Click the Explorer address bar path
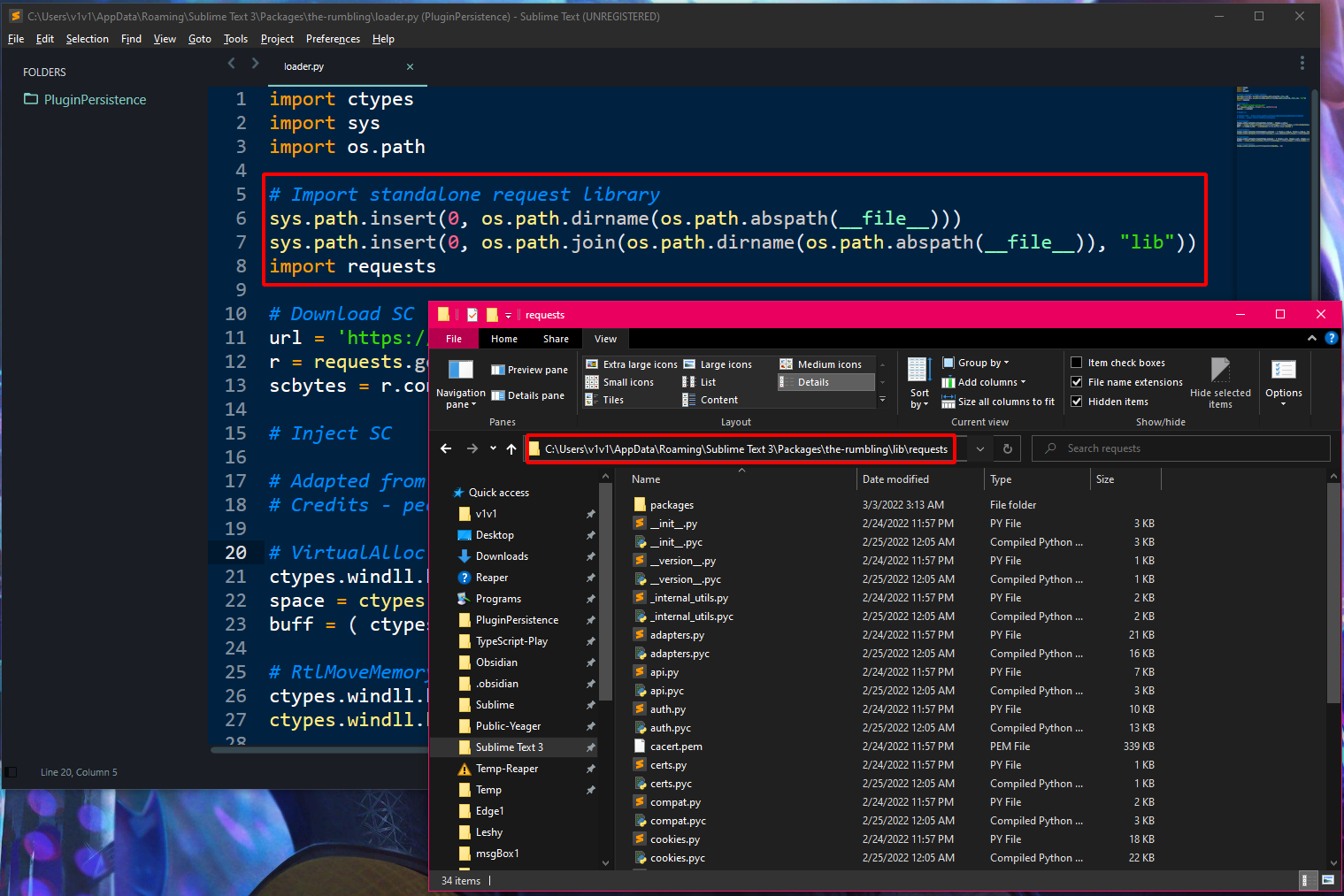The height and width of the screenshot is (896, 1344). pyautogui.click(x=746, y=449)
